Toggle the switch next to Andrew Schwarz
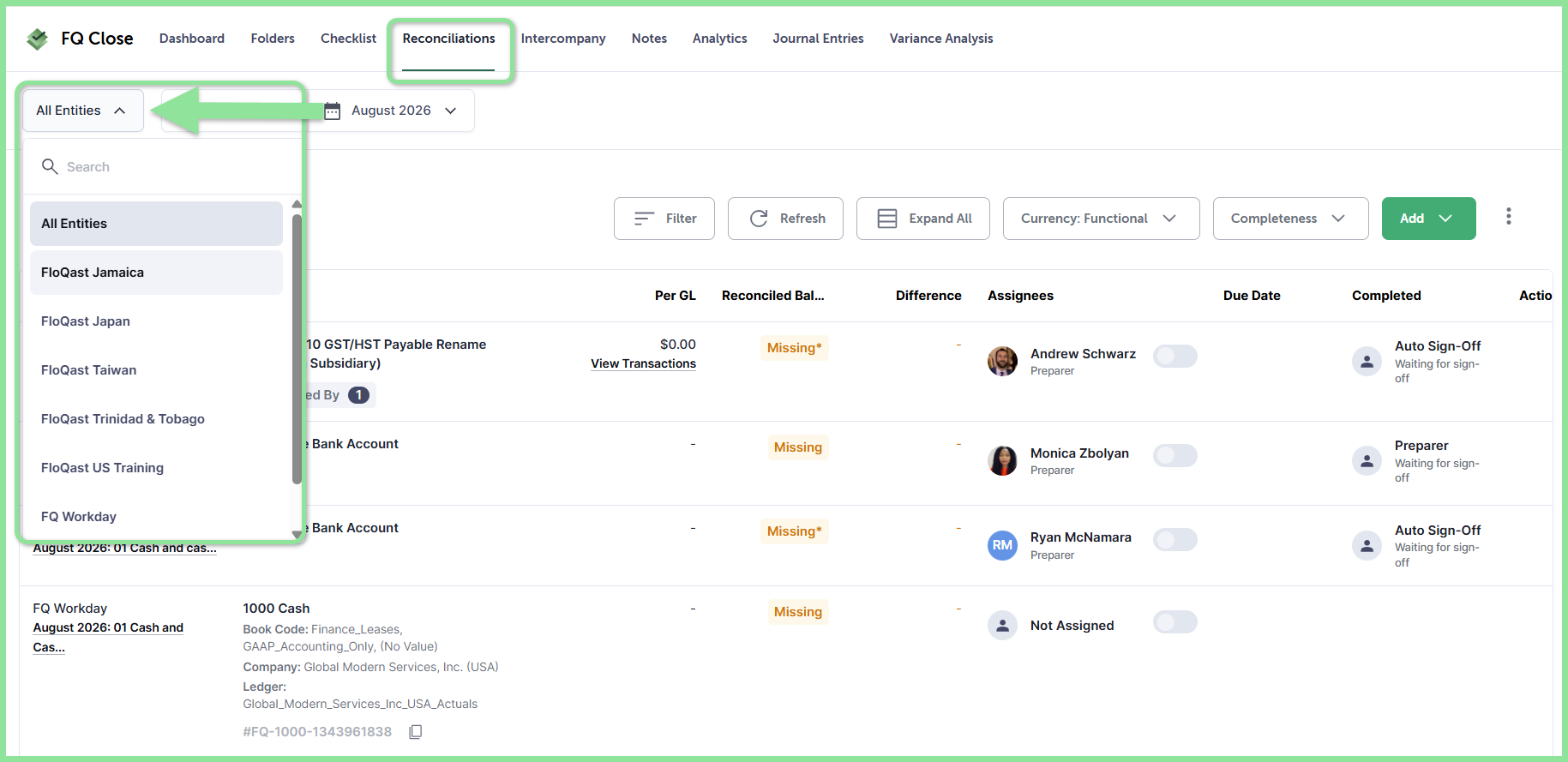This screenshot has width=1568, height=762. (1174, 356)
